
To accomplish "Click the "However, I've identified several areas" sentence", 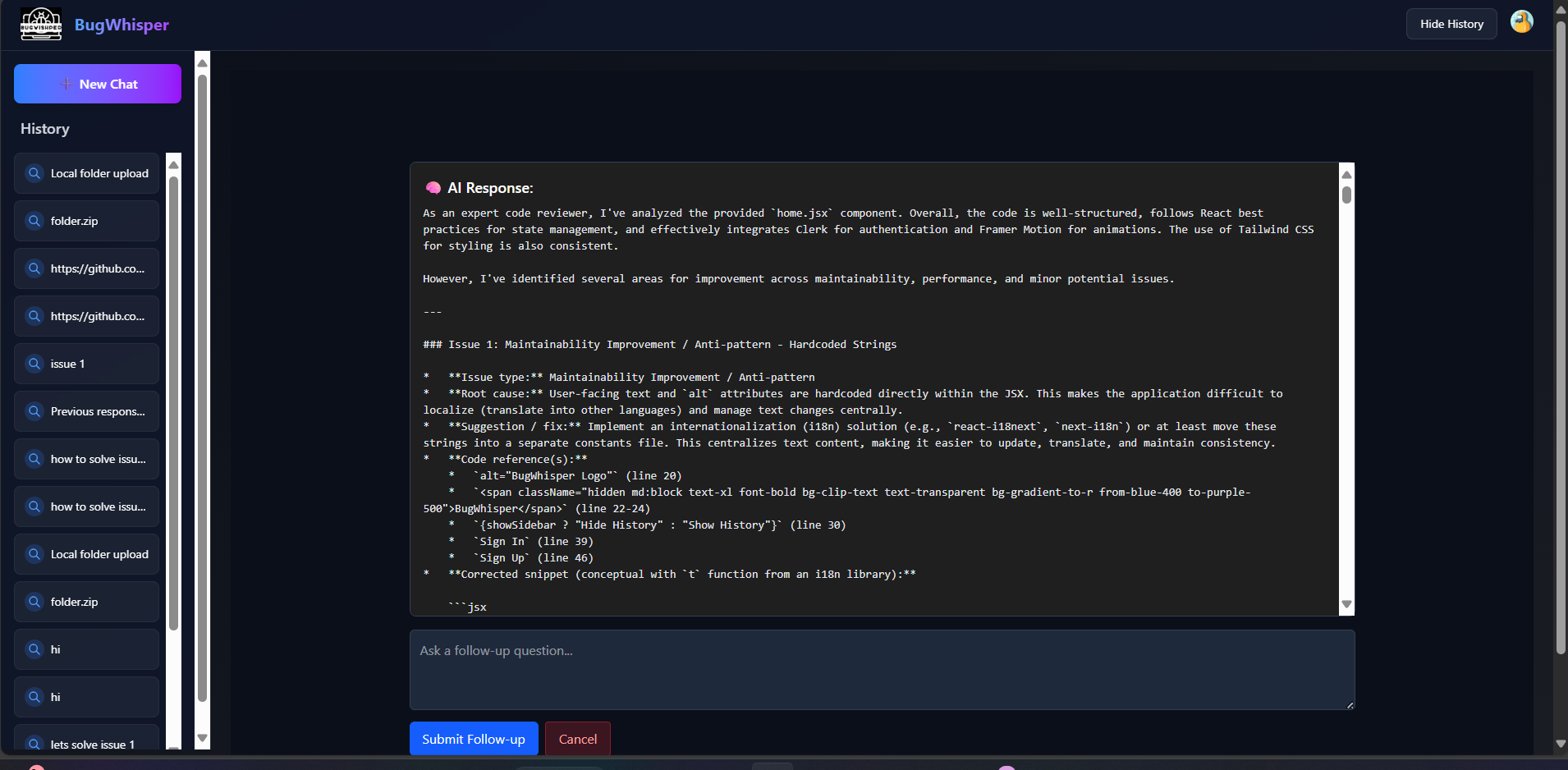I will click(x=798, y=279).
